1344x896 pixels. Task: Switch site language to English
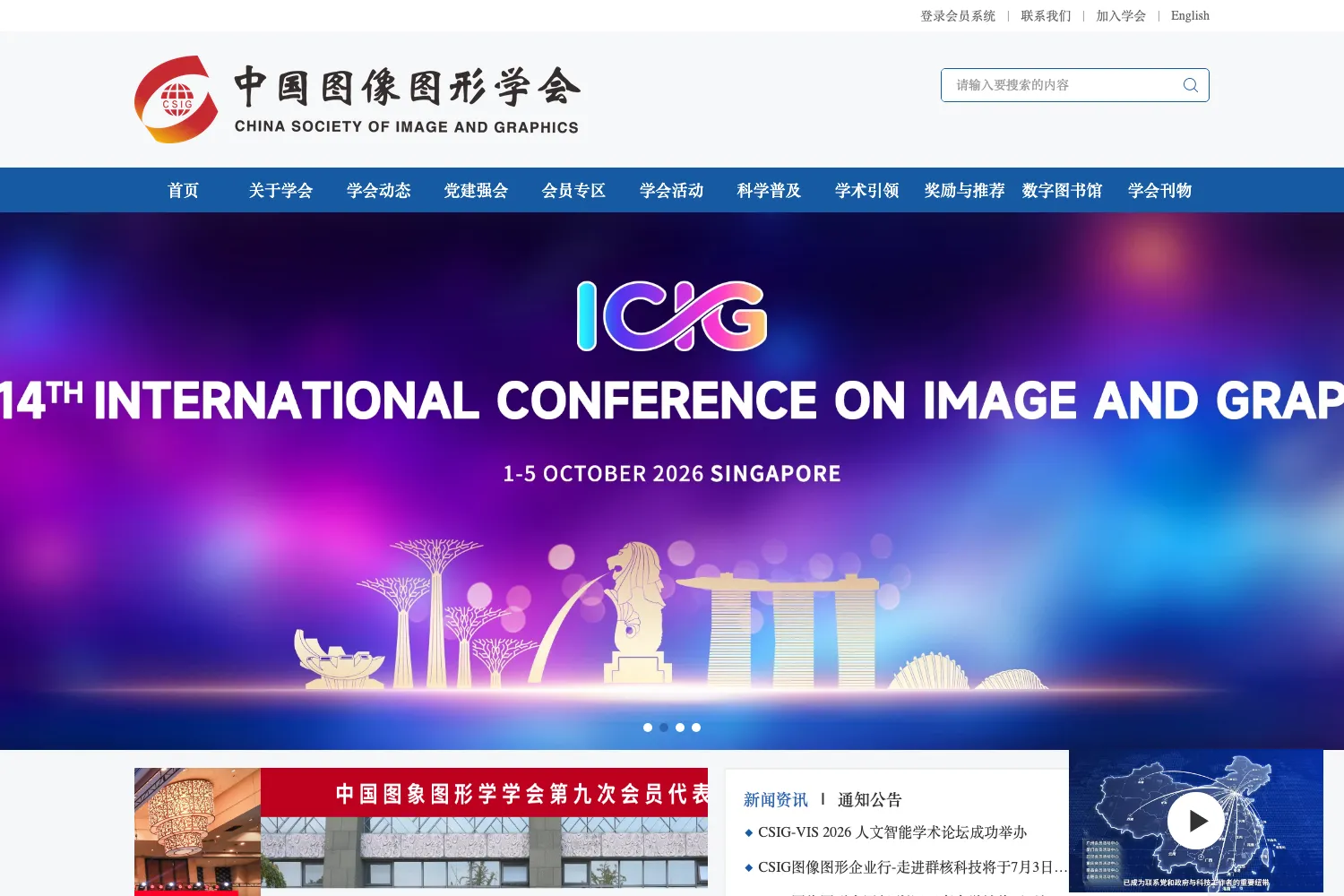pos(1190,15)
